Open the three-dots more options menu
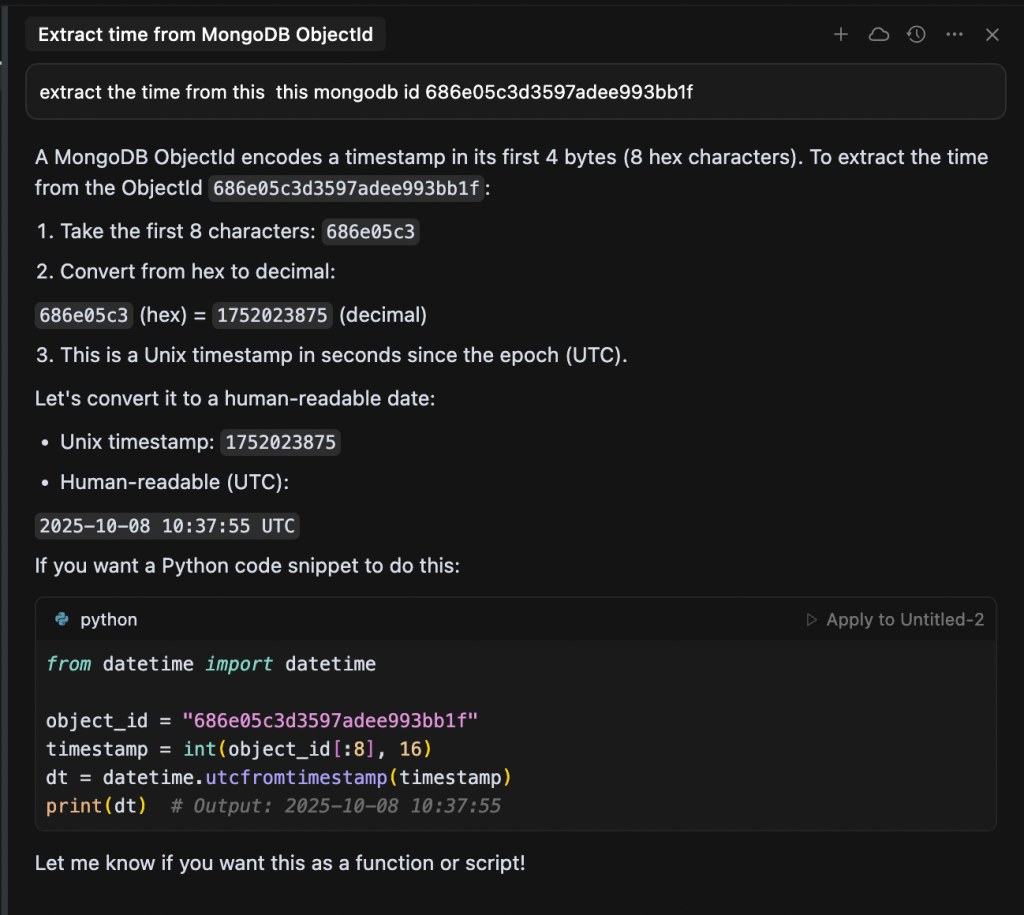Viewport: 1024px width, 915px height. point(954,35)
